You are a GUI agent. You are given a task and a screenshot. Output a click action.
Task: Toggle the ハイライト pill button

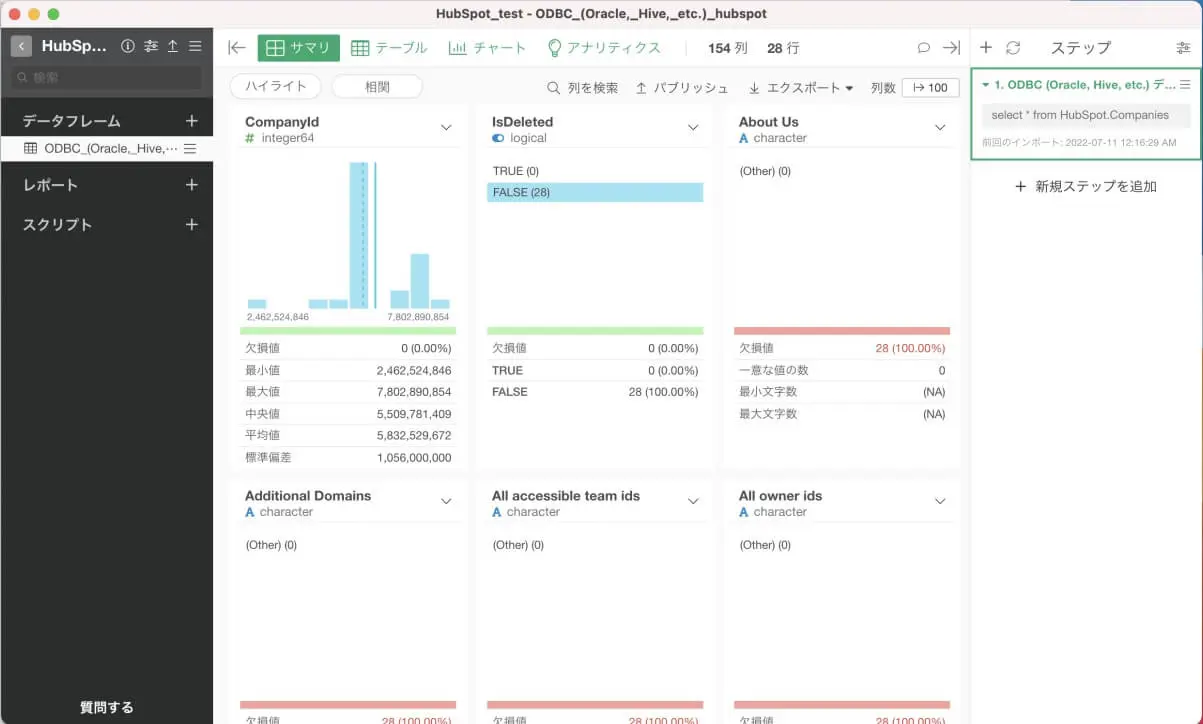(275, 87)
